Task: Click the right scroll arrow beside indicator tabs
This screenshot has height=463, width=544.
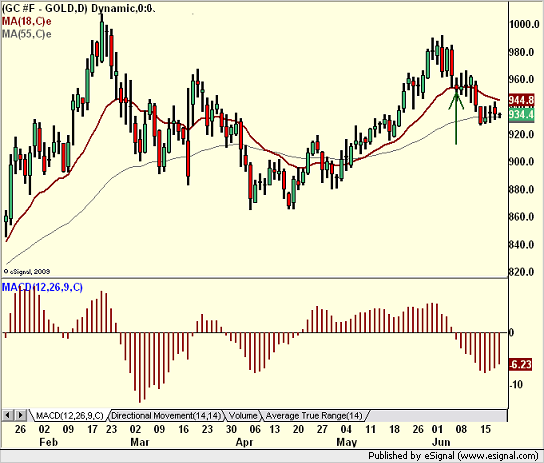Action: (x=20, y=415)
